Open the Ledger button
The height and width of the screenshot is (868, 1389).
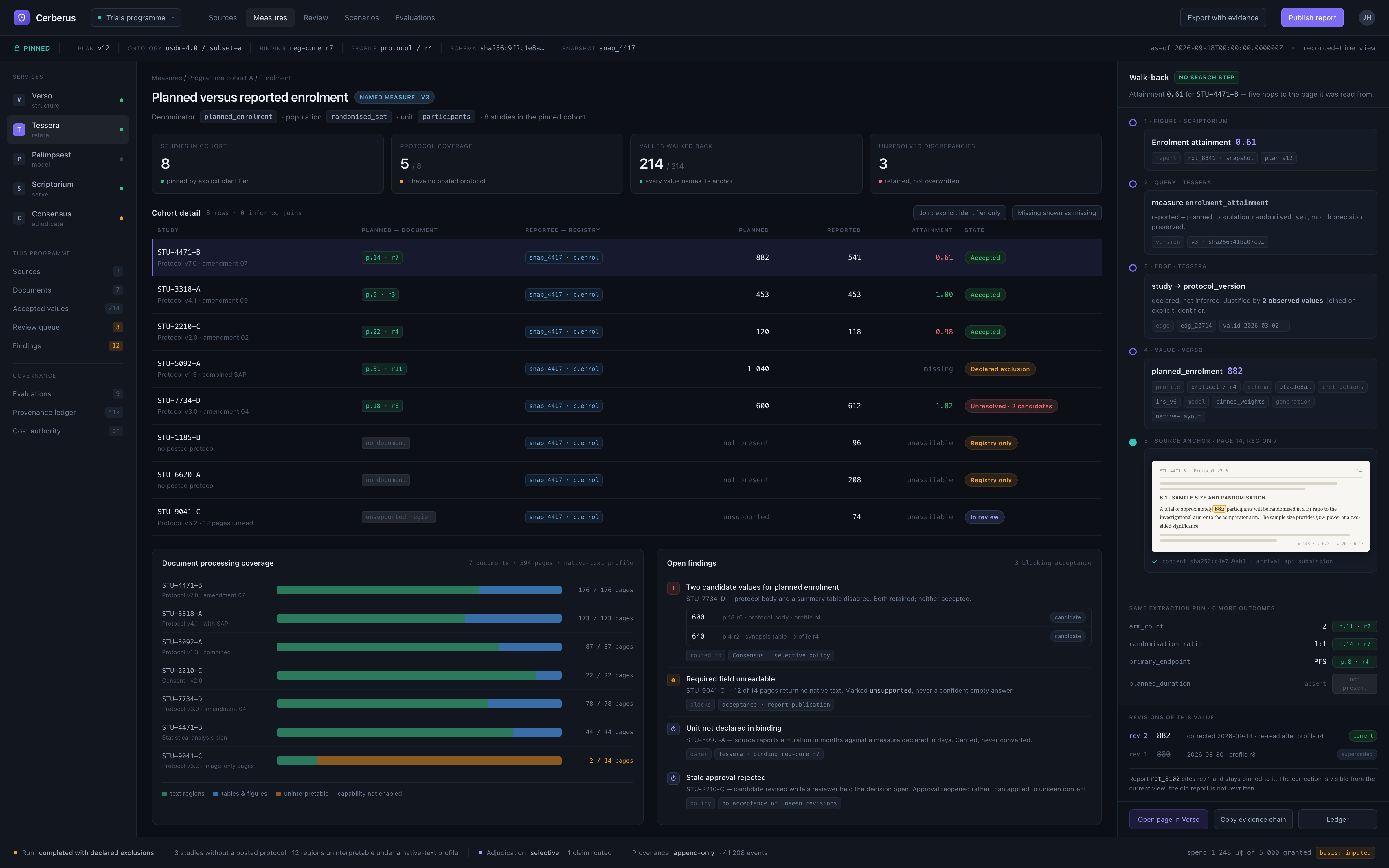click(1337, 819)
